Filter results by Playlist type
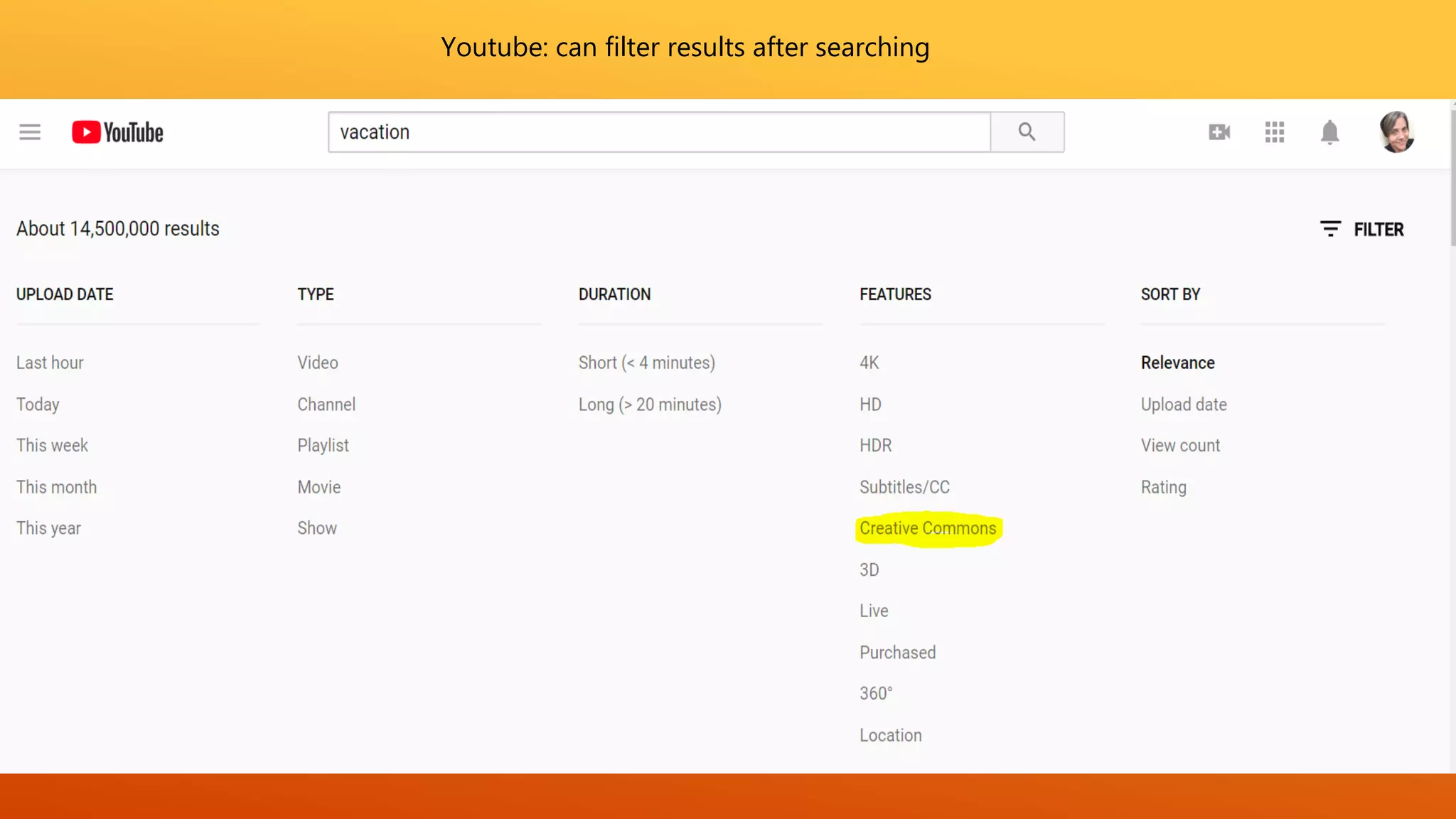The image size is (1456, 819). tap(323, 445)
